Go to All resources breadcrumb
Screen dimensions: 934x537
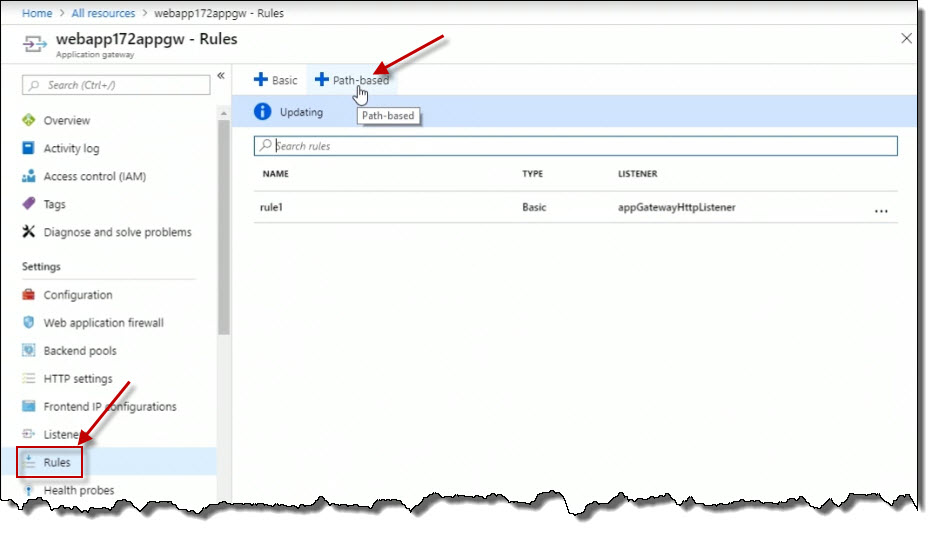103,13
